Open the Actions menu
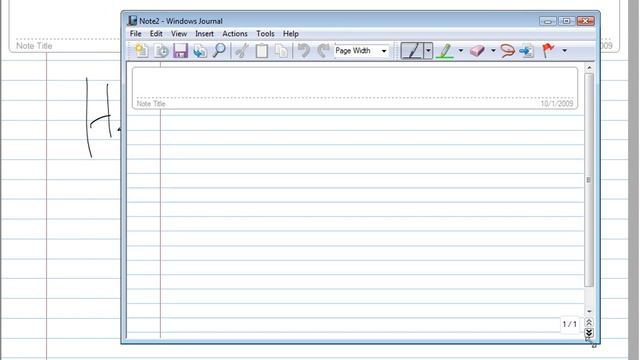The height and width of the screenshot is (360, 640). pyautogui.click(x=235, y=33)
